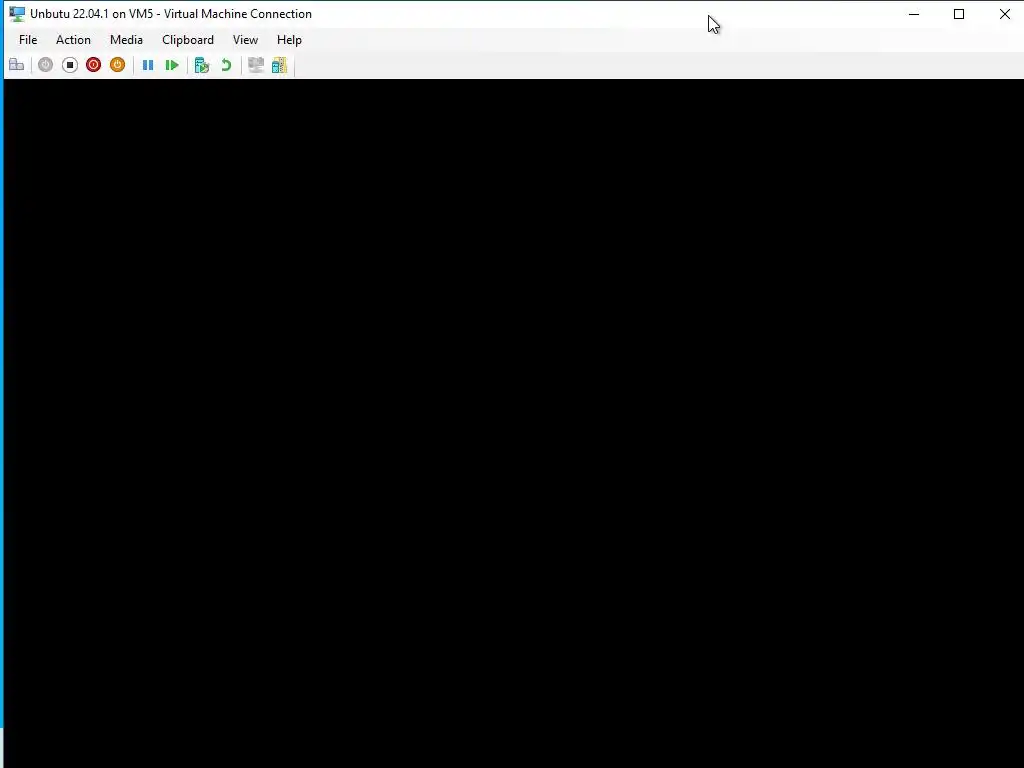
Task: Create a checkpoint using toolbar icon
Action: [202, 65]
